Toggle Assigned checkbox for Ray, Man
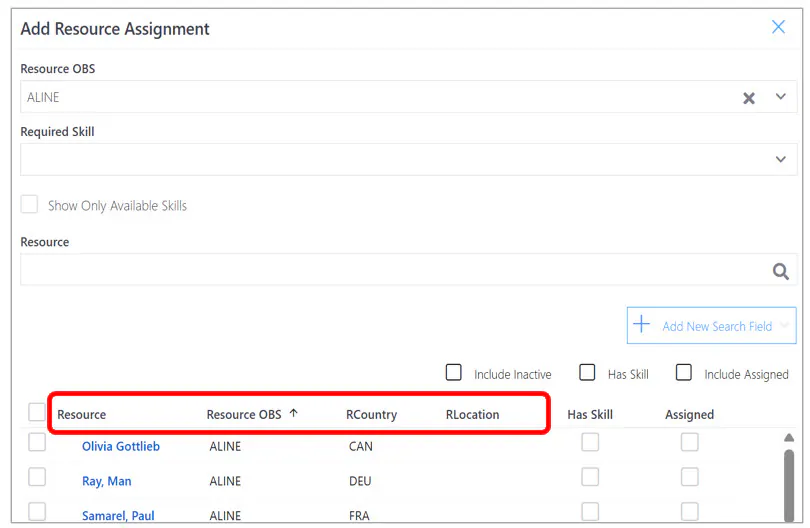Image resolution: width=810 pixels, height=528 pixels. coord(690,477)
